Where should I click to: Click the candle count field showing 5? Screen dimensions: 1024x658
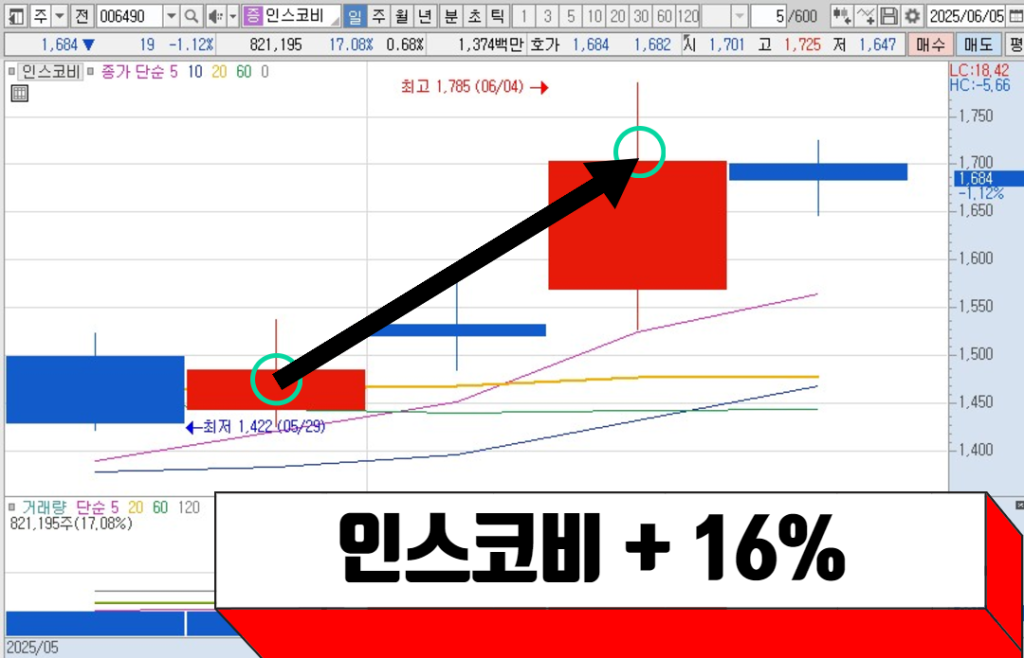pos(768,15)
